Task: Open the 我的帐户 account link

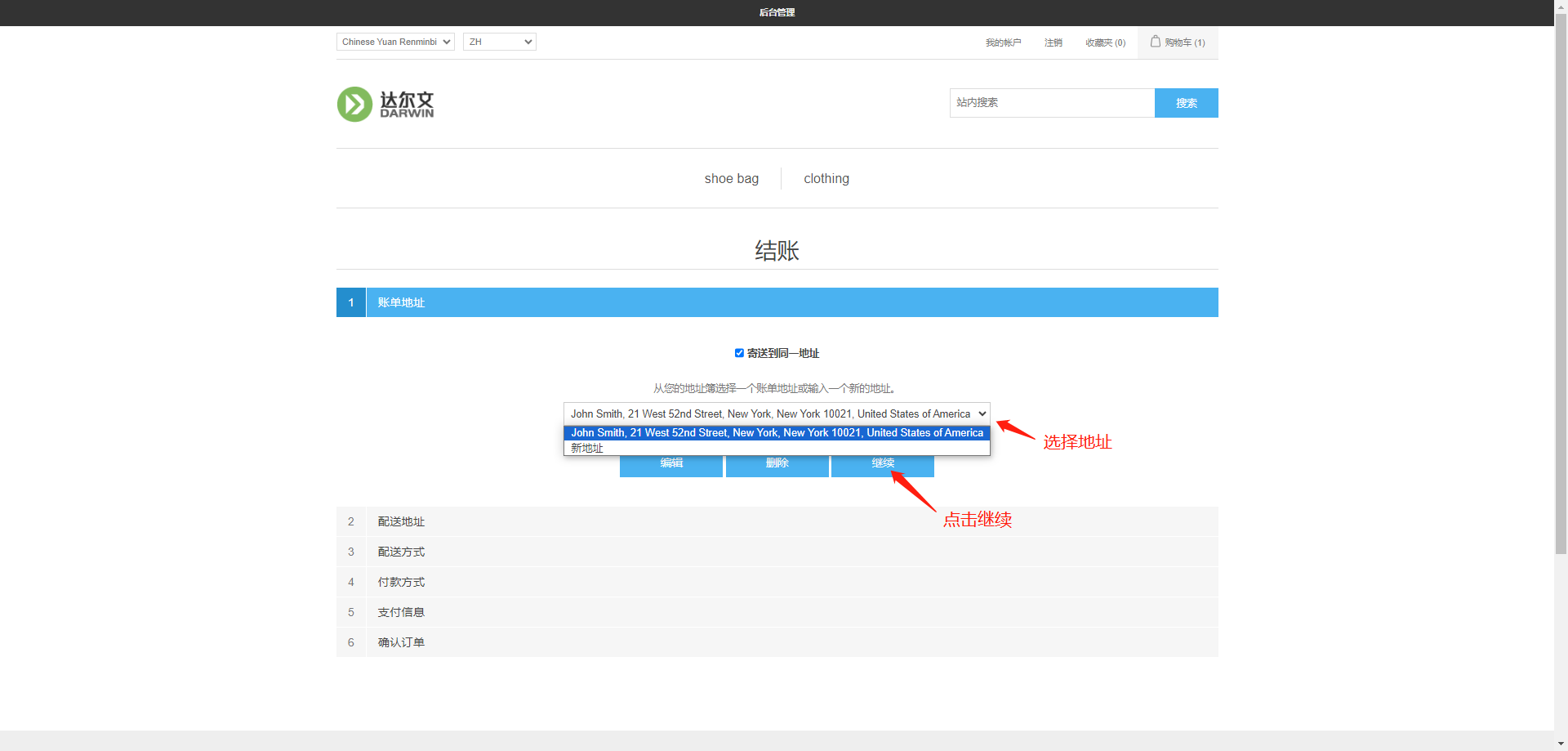Action: pos(1003,42)
